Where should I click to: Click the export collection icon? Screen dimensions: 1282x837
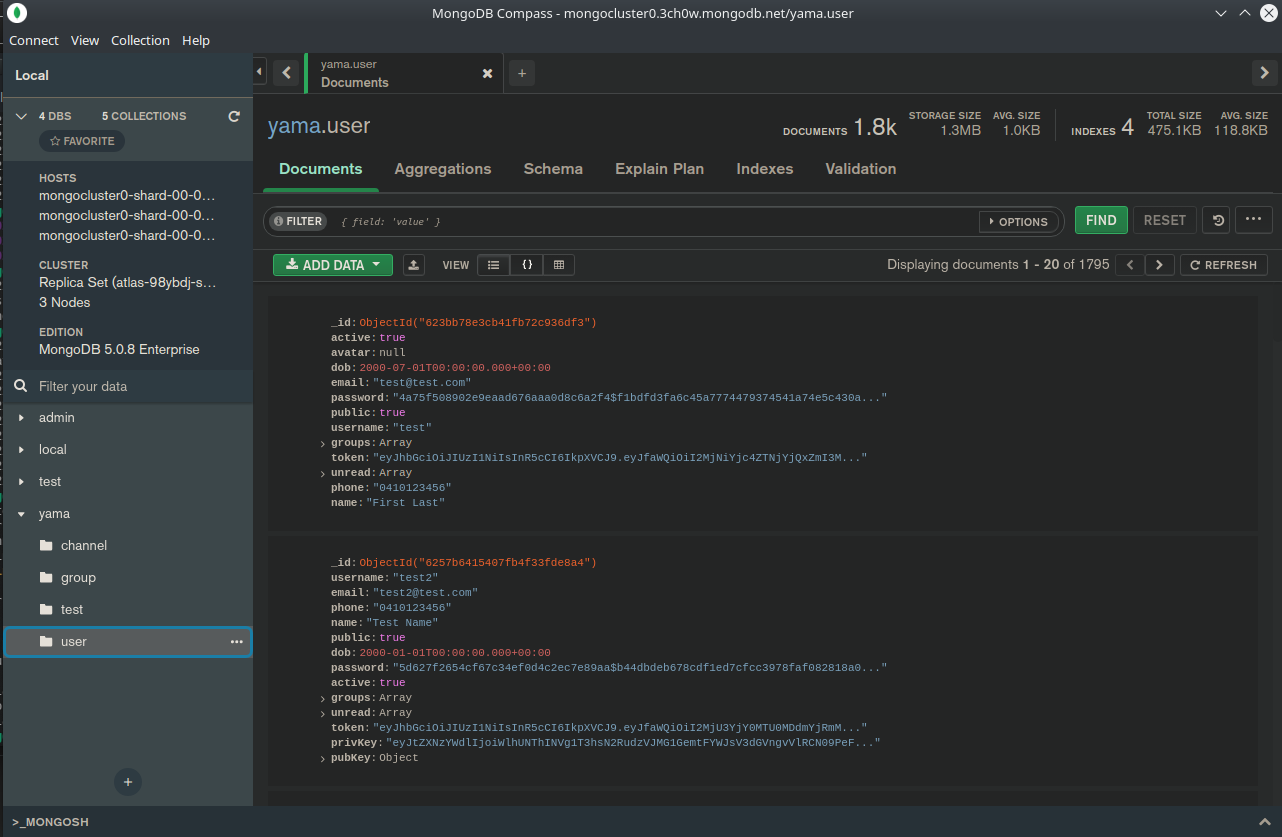[x=414, y=265]
